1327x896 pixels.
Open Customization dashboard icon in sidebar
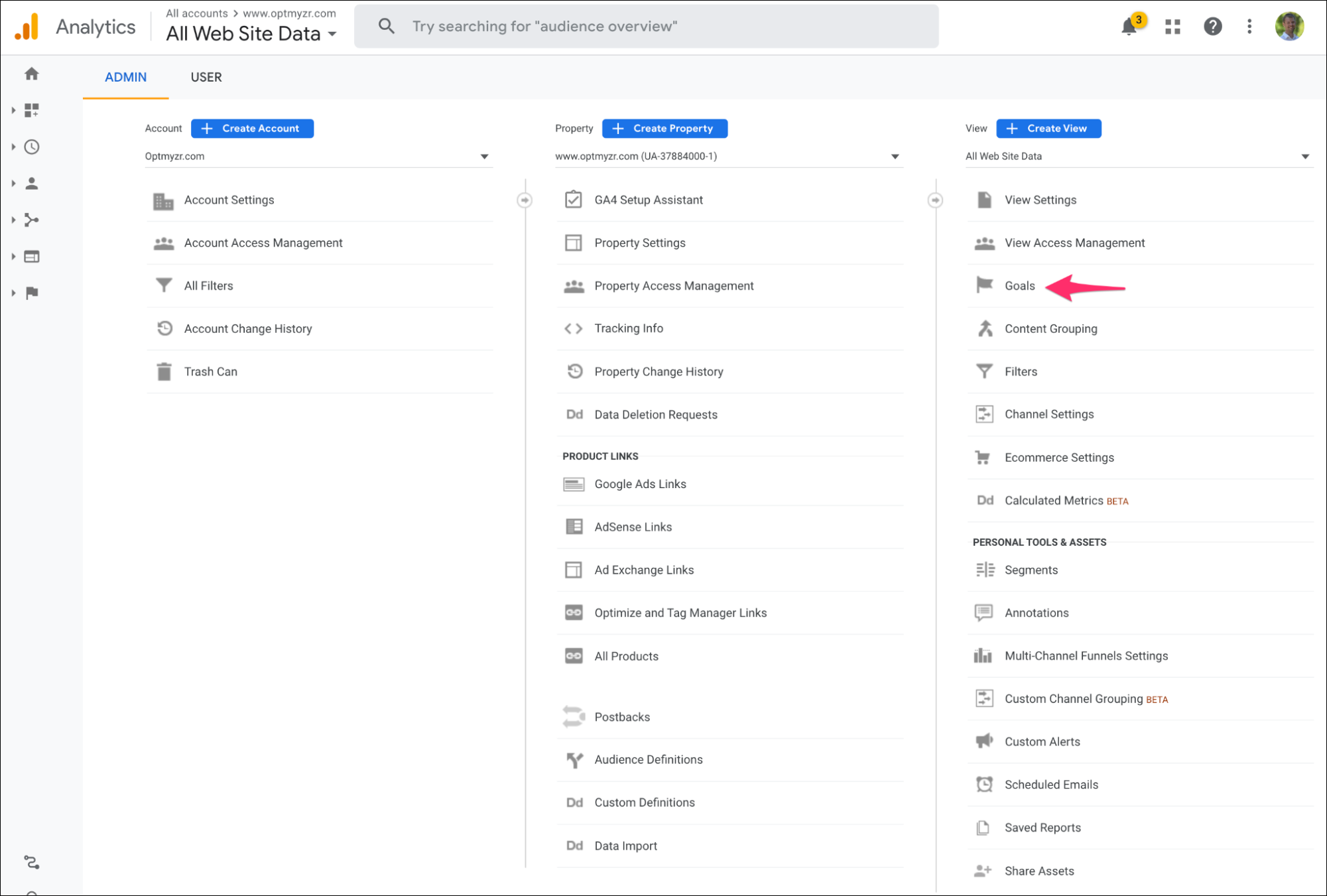click(x=31, y=110)
